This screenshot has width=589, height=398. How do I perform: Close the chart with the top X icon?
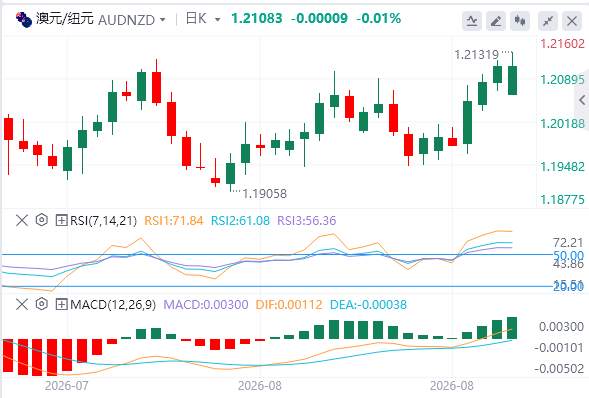(x=572, y=21)
